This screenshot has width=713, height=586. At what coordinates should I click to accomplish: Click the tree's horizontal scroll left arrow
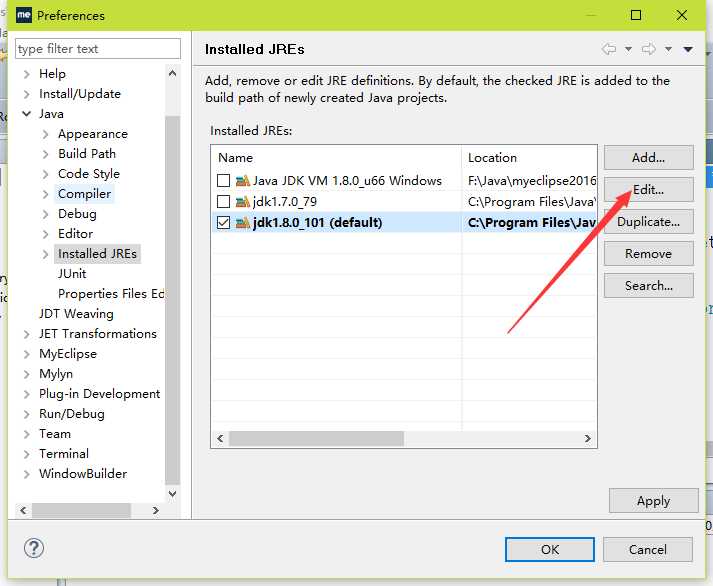click(x=23, y=510)
